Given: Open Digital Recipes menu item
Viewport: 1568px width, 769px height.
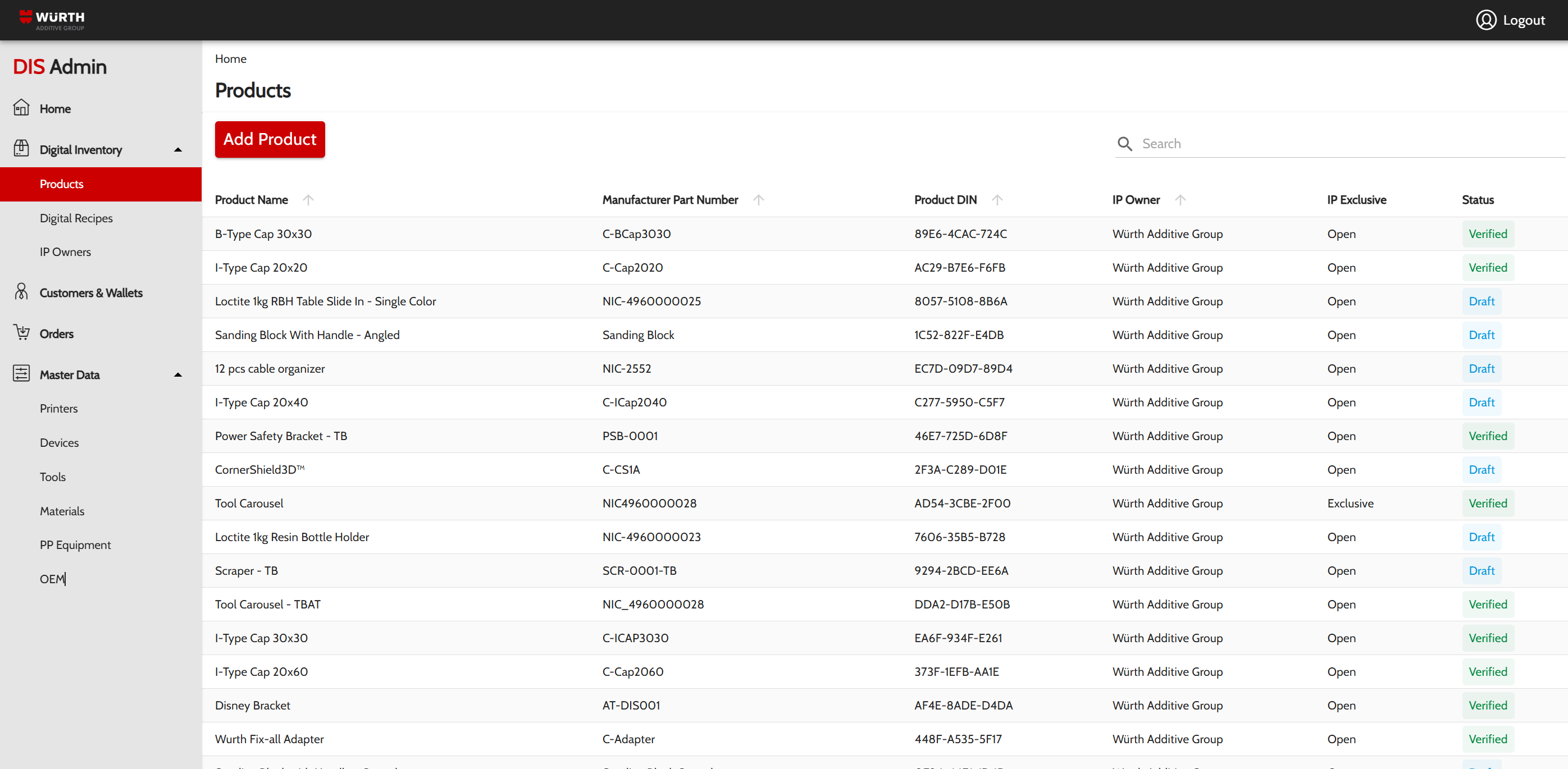Looking at the screenshot, I should [x=76, y=218].
